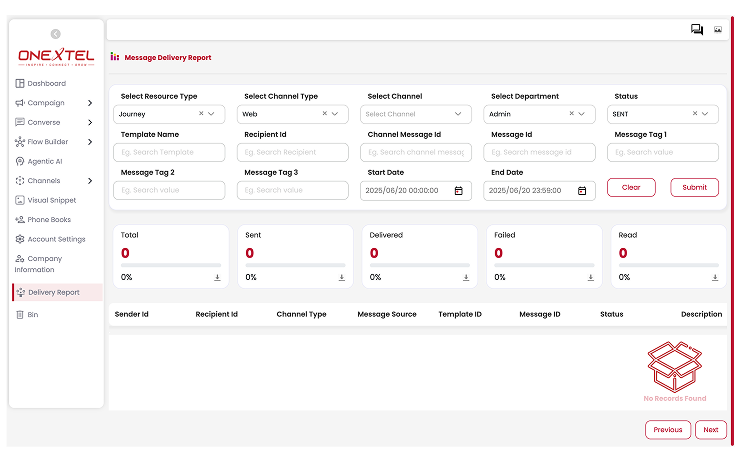The image size is (742, 467).
Task: Expand the Select Department dropdown arrow
Action: [x=583, y=114]
